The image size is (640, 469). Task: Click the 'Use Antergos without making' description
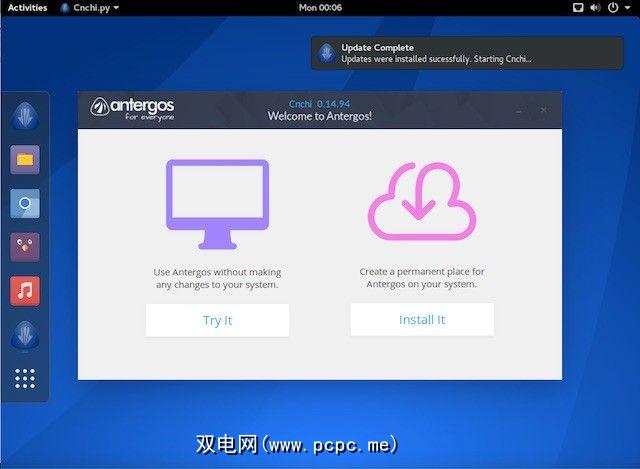[217, 278]
